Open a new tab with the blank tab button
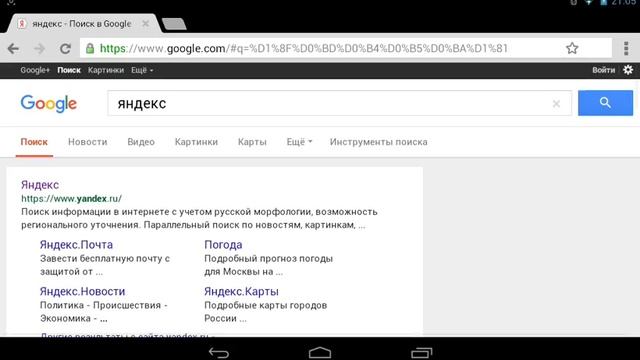 click(x=174, y=24)
